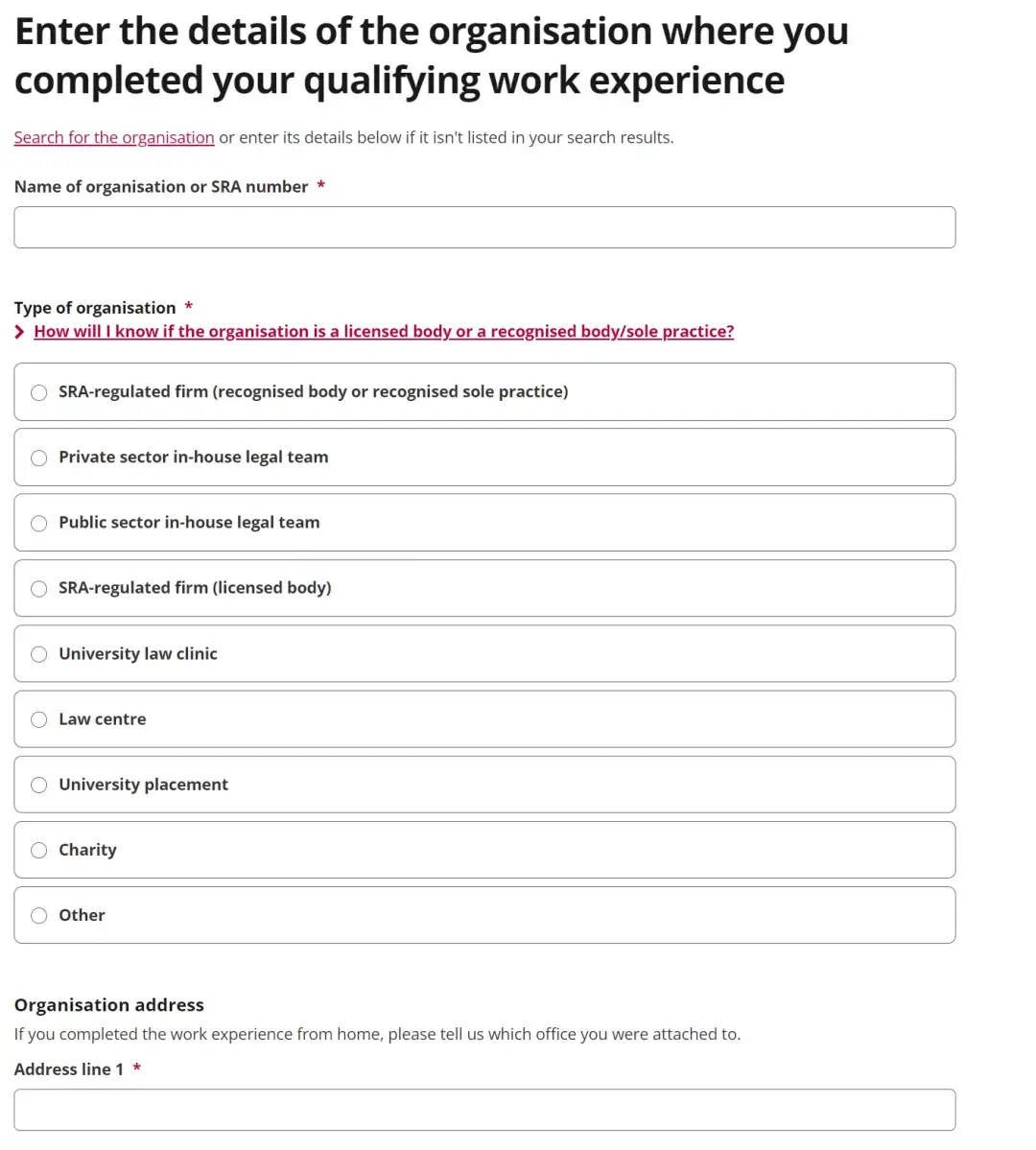Select the University law clinic radio button
Image resolution: width=1036 pixels, height=1150 pixels.
[x=39, y=654]
